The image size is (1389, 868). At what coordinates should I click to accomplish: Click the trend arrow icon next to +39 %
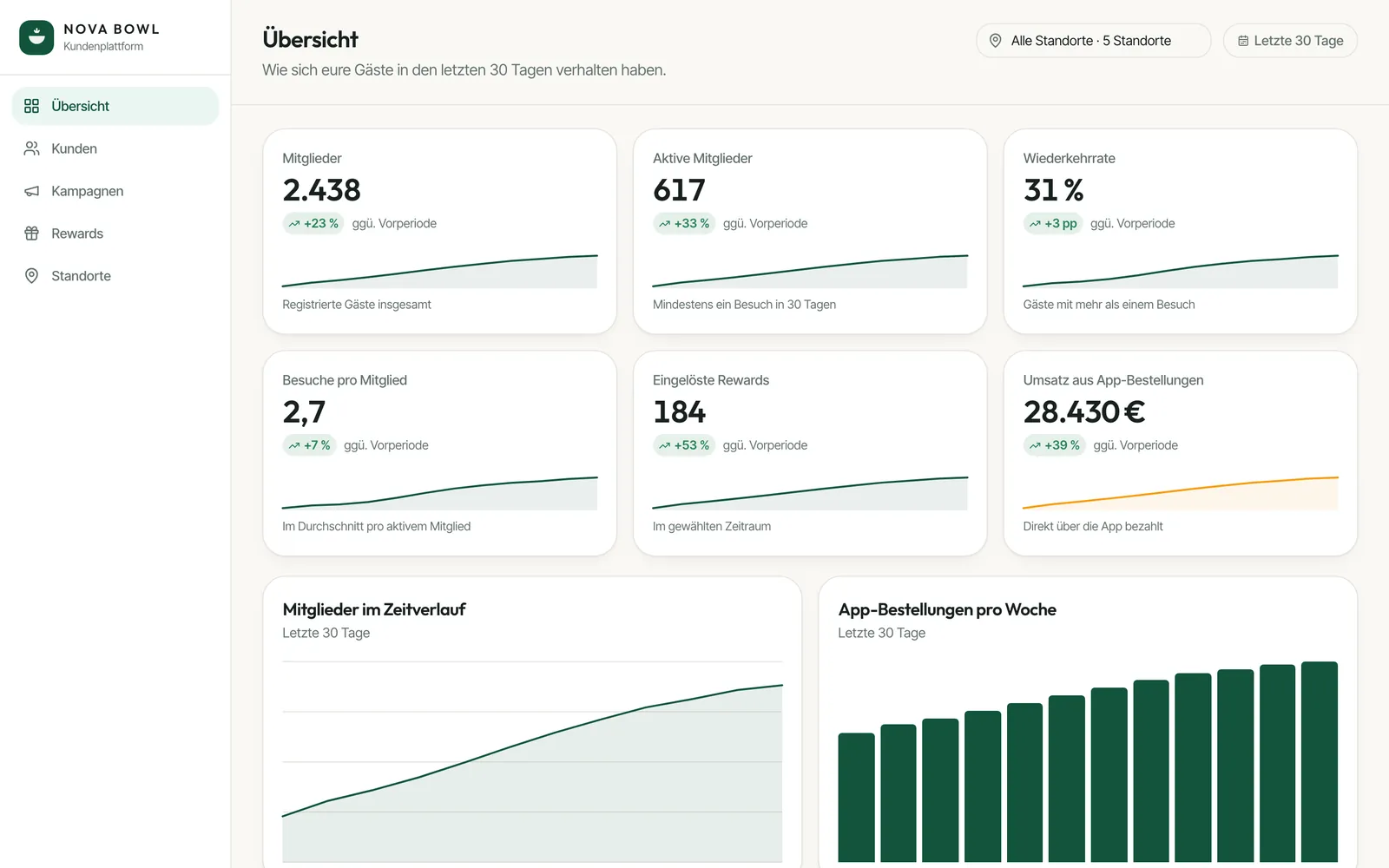click(x=1035, y=446)
